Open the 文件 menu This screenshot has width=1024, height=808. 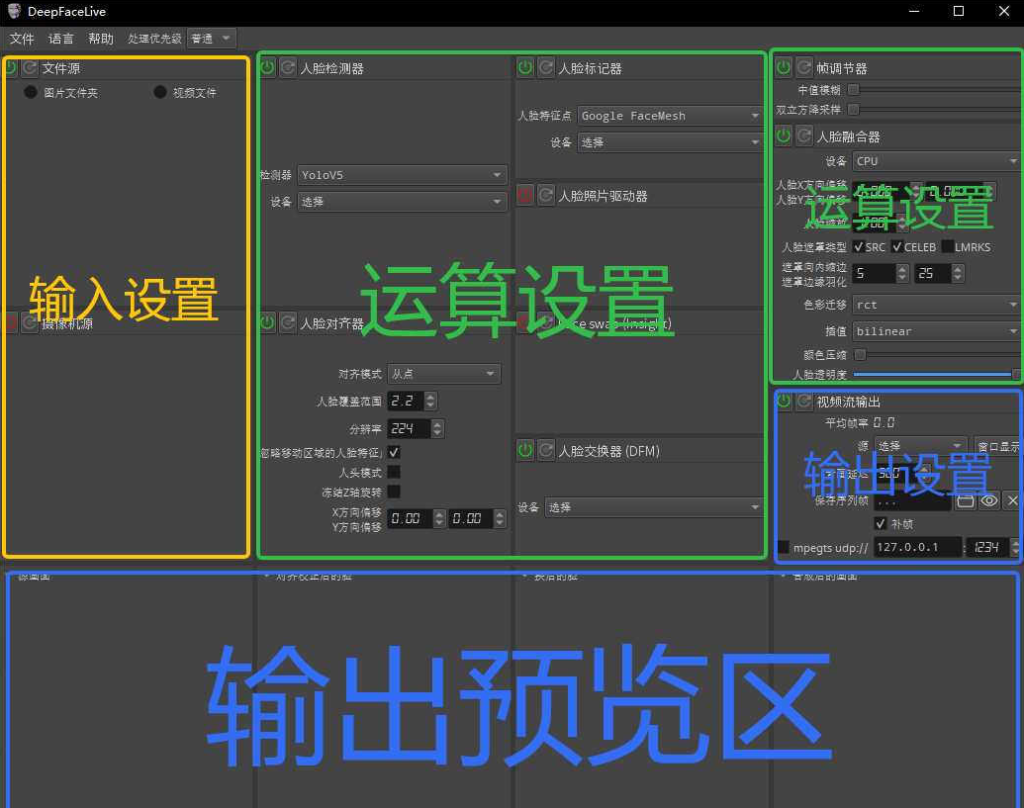[21, 39]
